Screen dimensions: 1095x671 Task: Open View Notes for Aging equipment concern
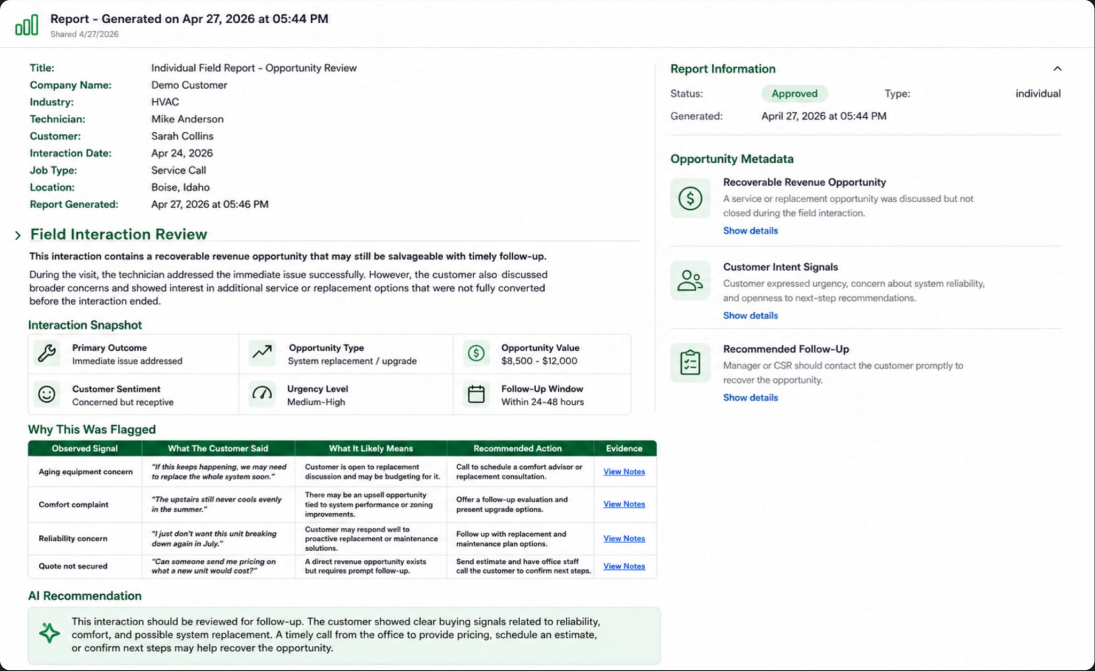624,472
